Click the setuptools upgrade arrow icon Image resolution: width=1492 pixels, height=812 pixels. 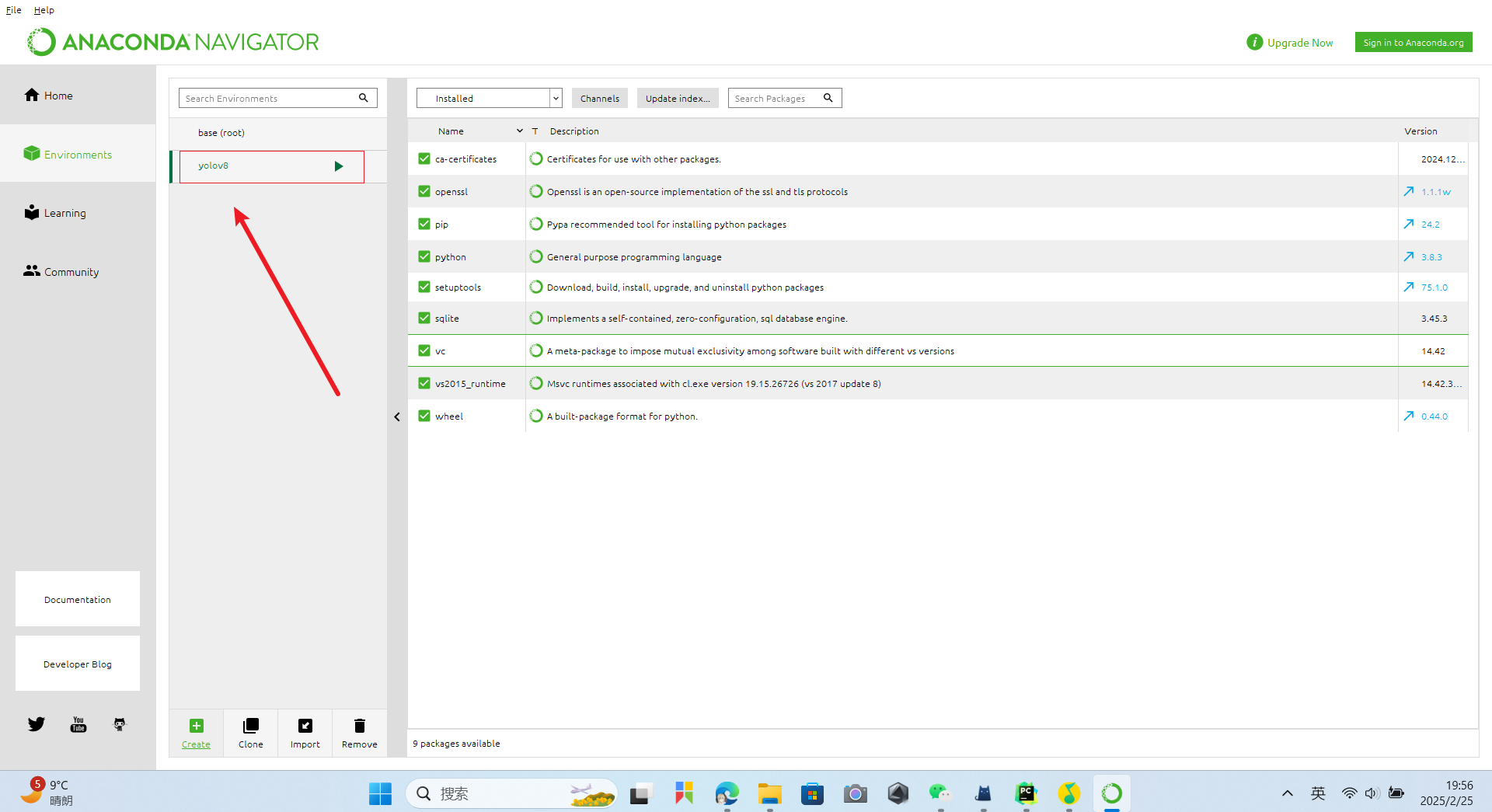pyautogui.click(x=1409, y=287)
